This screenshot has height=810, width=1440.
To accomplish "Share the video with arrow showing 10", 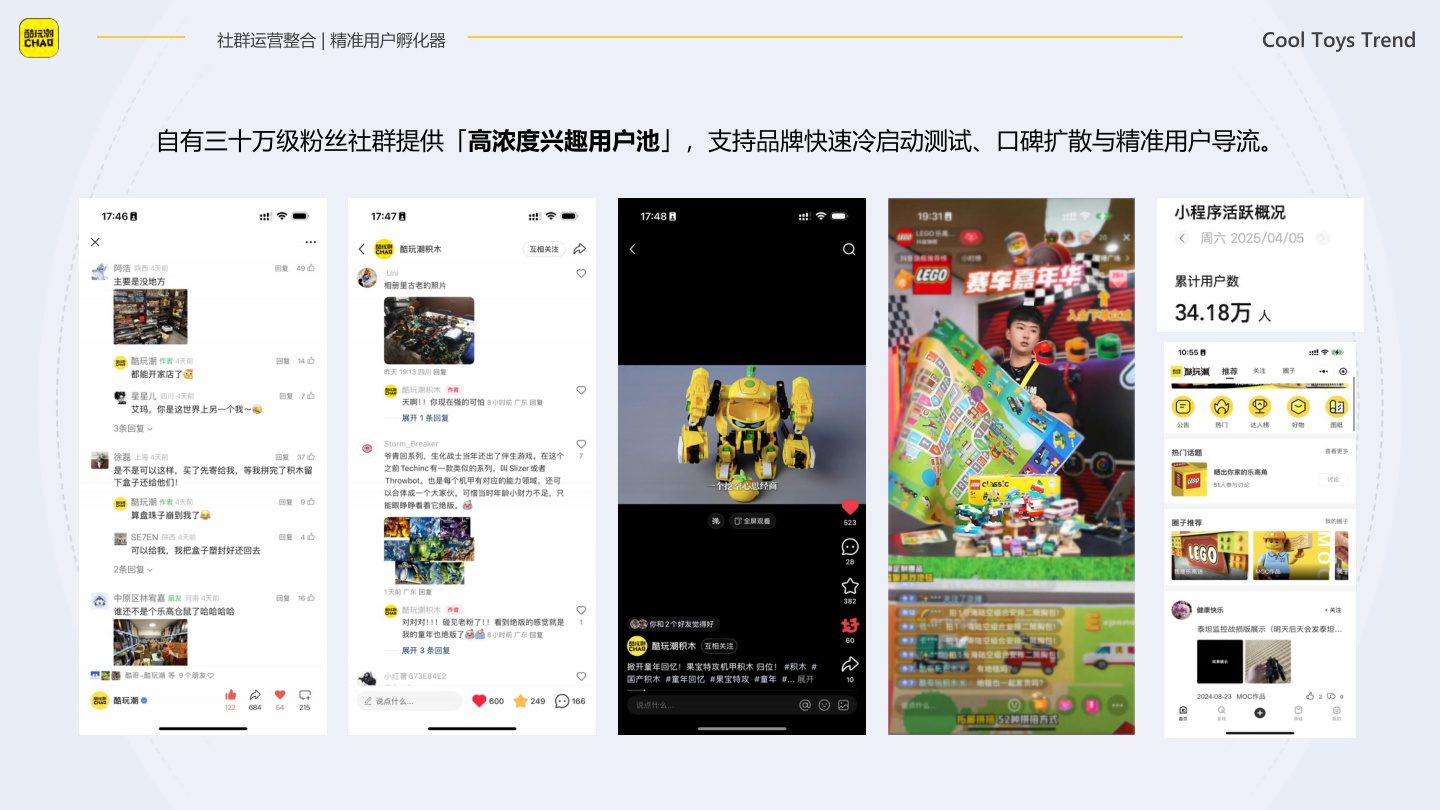I will coord(850,664).
